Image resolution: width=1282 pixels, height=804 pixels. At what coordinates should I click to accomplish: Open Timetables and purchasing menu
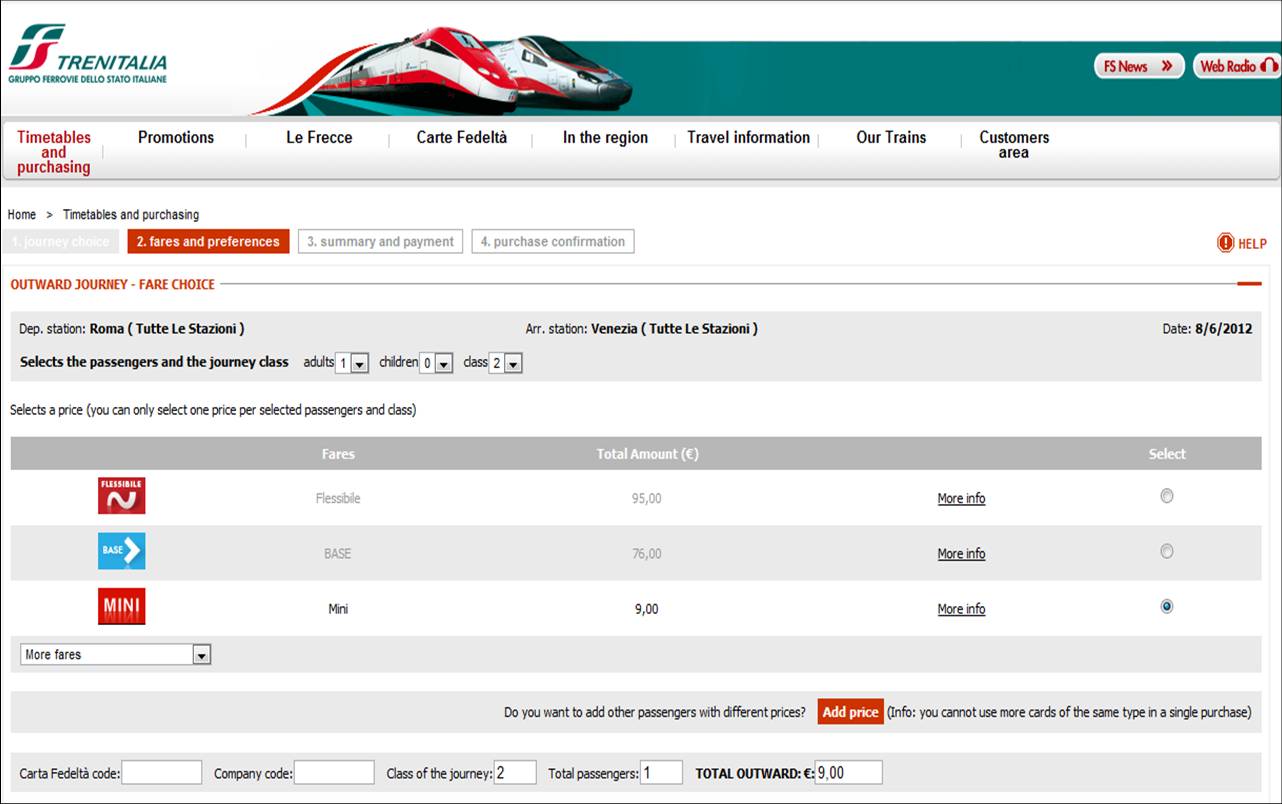(53, 152)
